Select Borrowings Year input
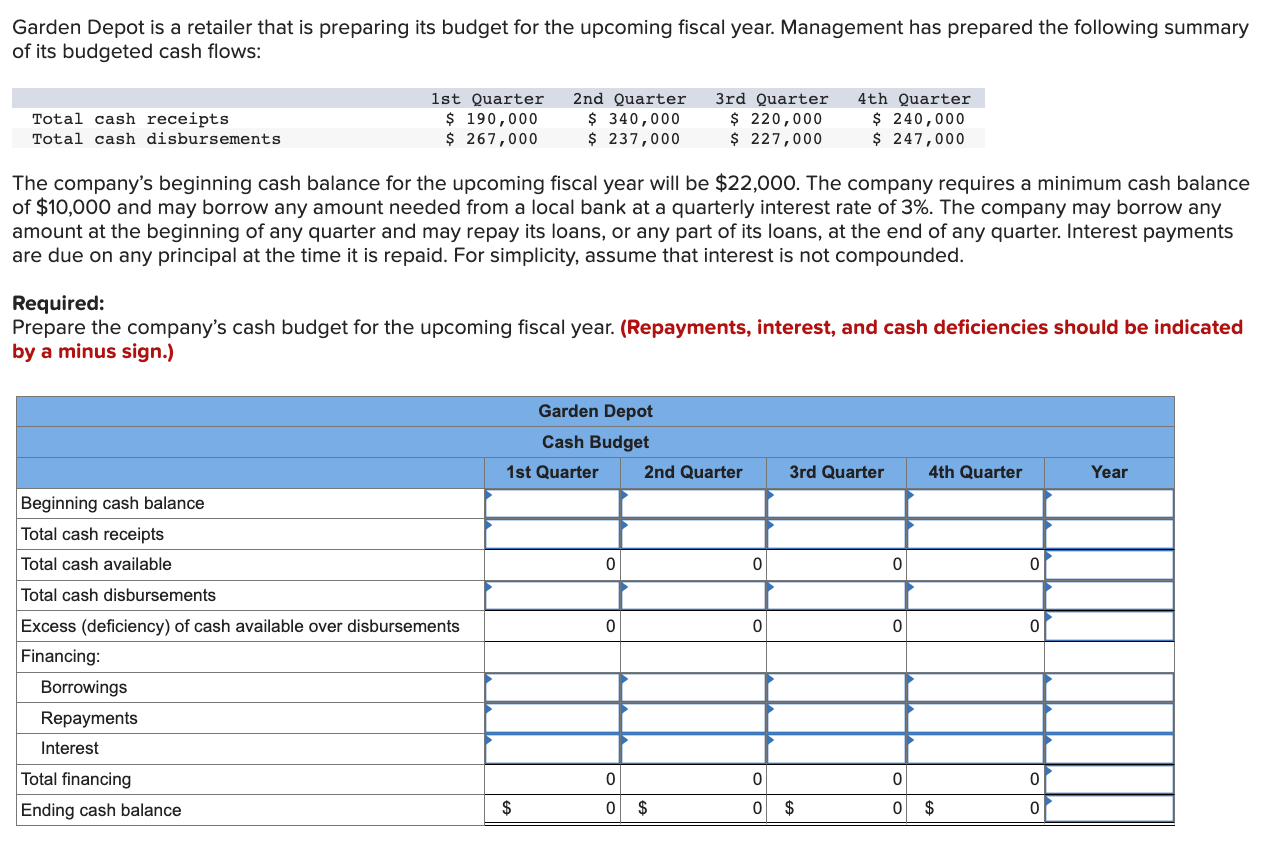 (1109, 687)
